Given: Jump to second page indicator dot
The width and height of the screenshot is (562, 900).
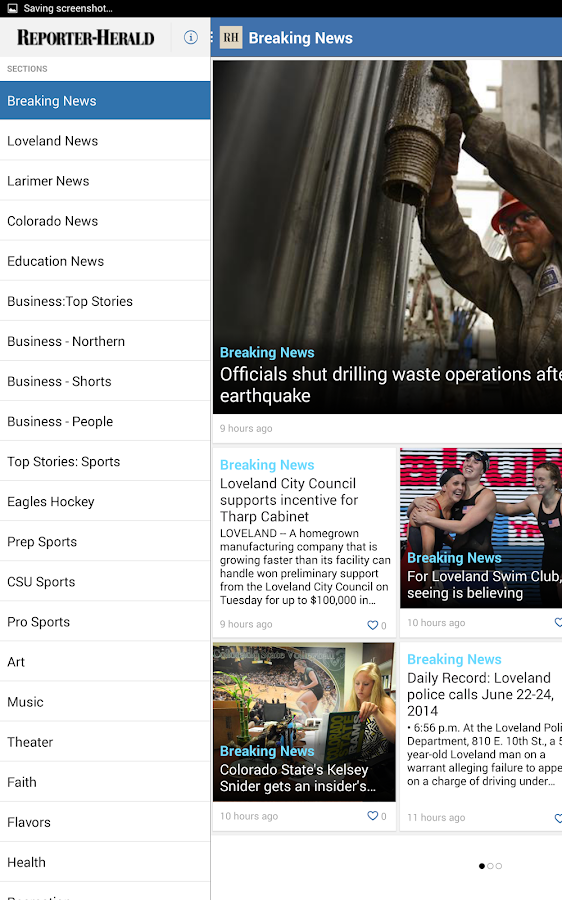Looking at the screenshot, I should pyautogui.click(x=490, y=866).
